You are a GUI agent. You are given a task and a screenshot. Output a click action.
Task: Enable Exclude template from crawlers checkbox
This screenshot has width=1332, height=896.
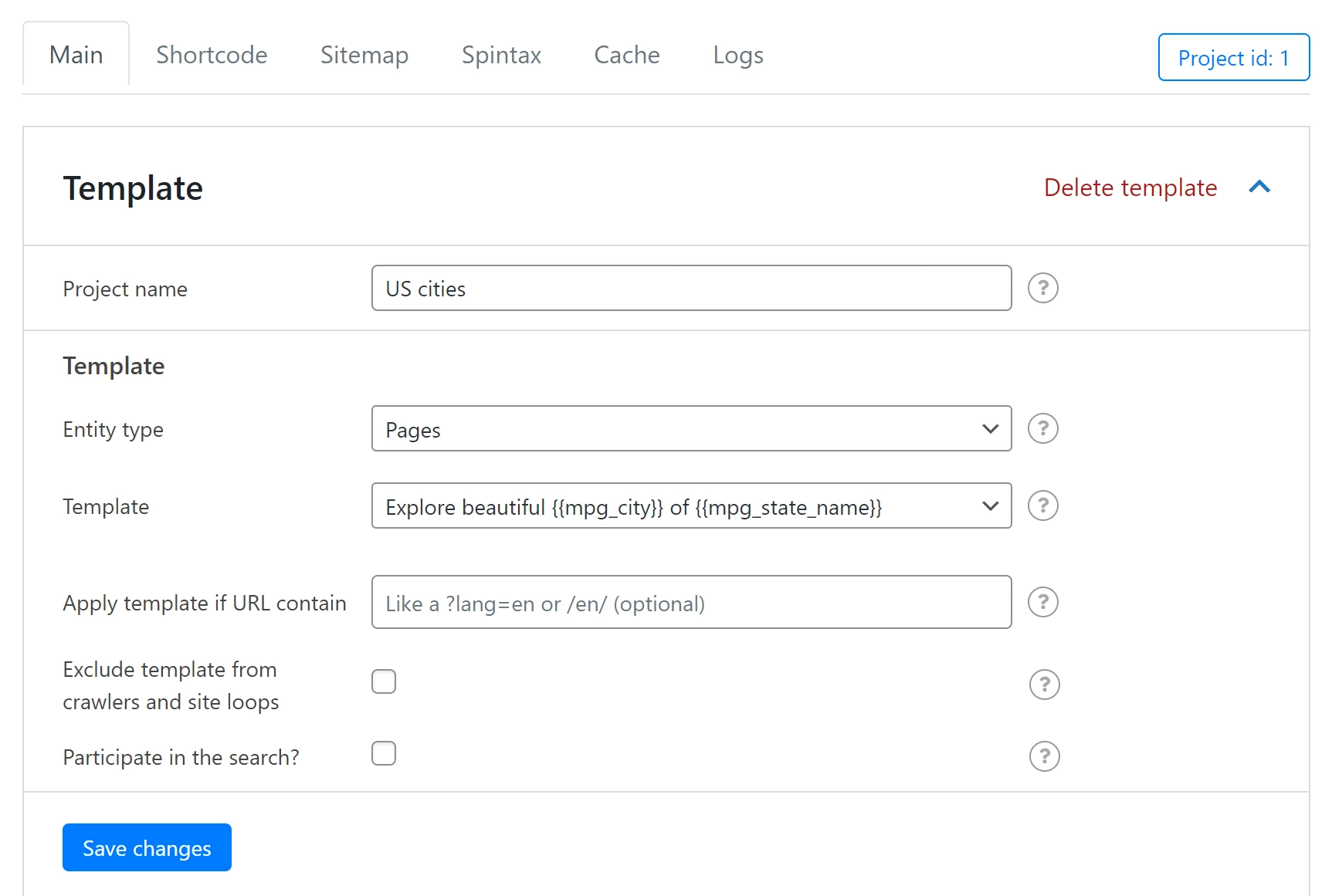[x=384, y=681]
